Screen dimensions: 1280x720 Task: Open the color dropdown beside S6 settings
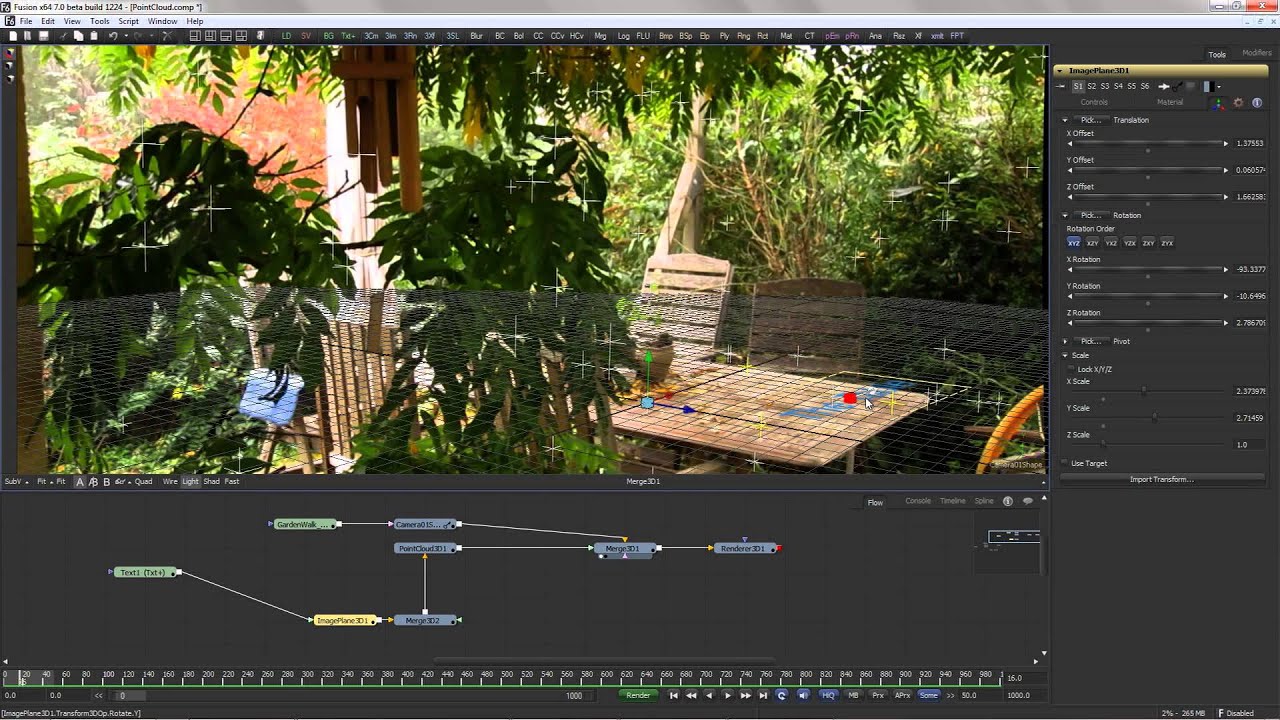coord(1219,87)
